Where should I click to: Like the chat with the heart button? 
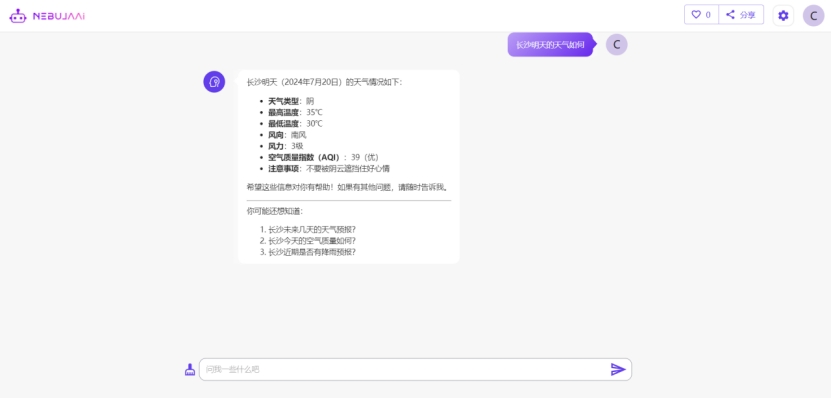tap(701, 15)
